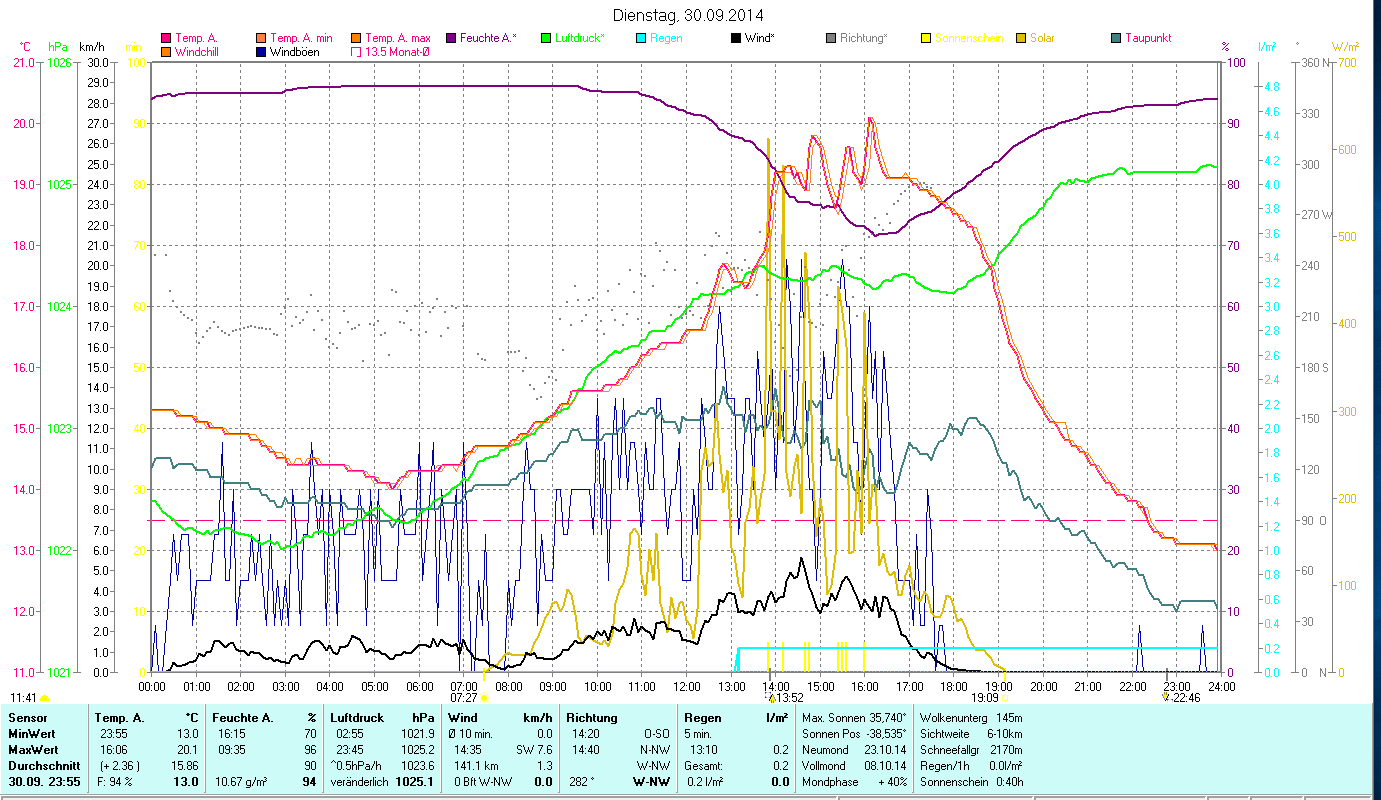Click the yellow Sonnenschein legend square

click(927, 38)
